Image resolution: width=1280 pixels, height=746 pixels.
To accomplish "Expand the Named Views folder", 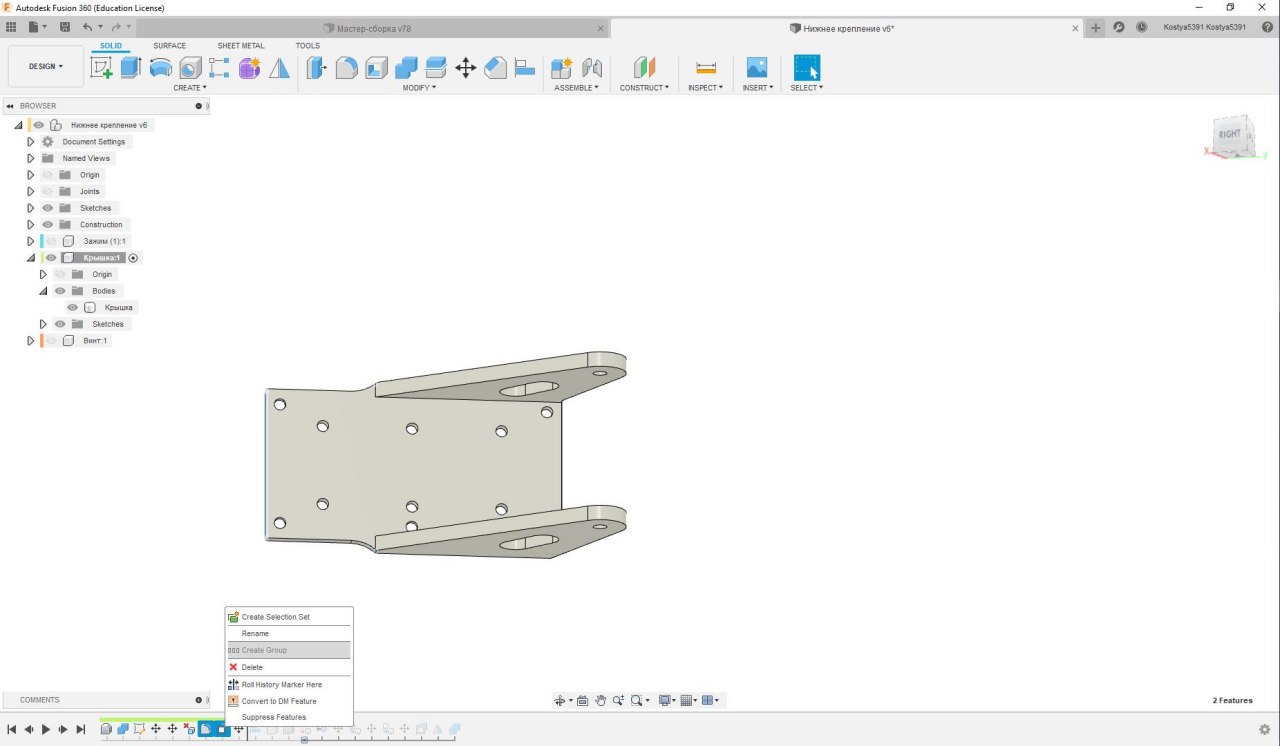I will pyautogui.click(x=31, y=158).
